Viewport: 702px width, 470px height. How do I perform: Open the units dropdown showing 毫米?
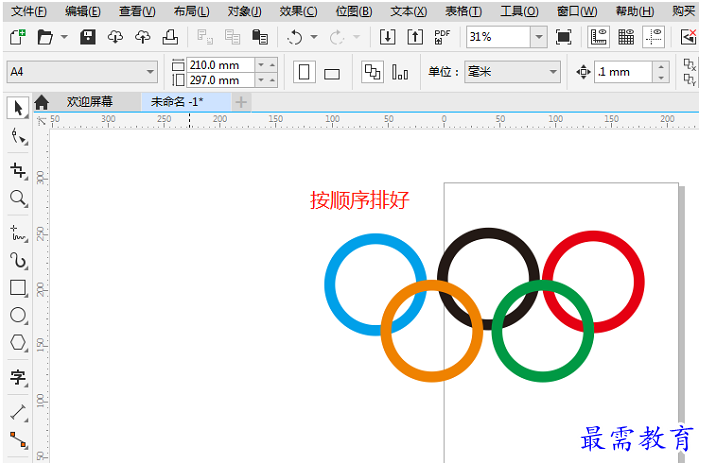click(513, 72)
